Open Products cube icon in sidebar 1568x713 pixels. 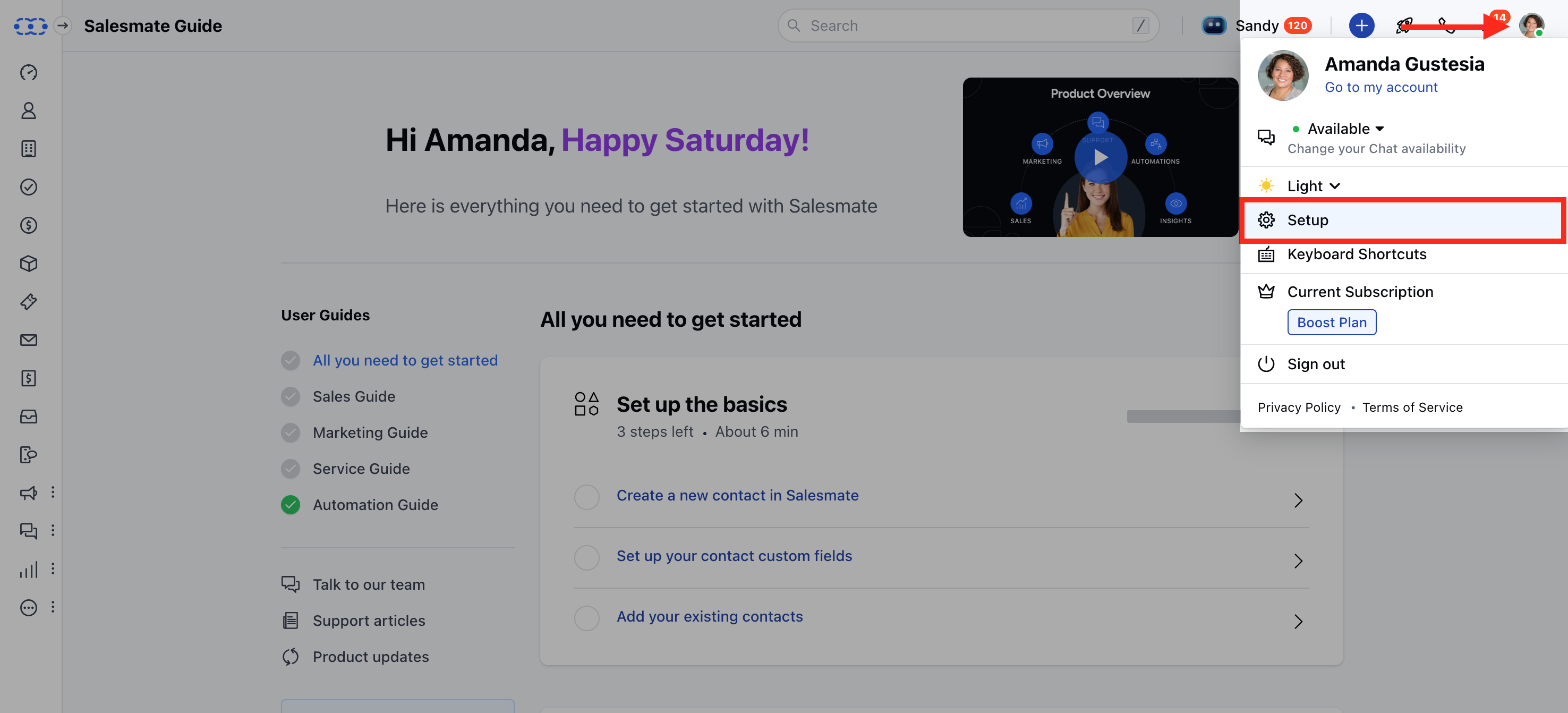[29, 264]
